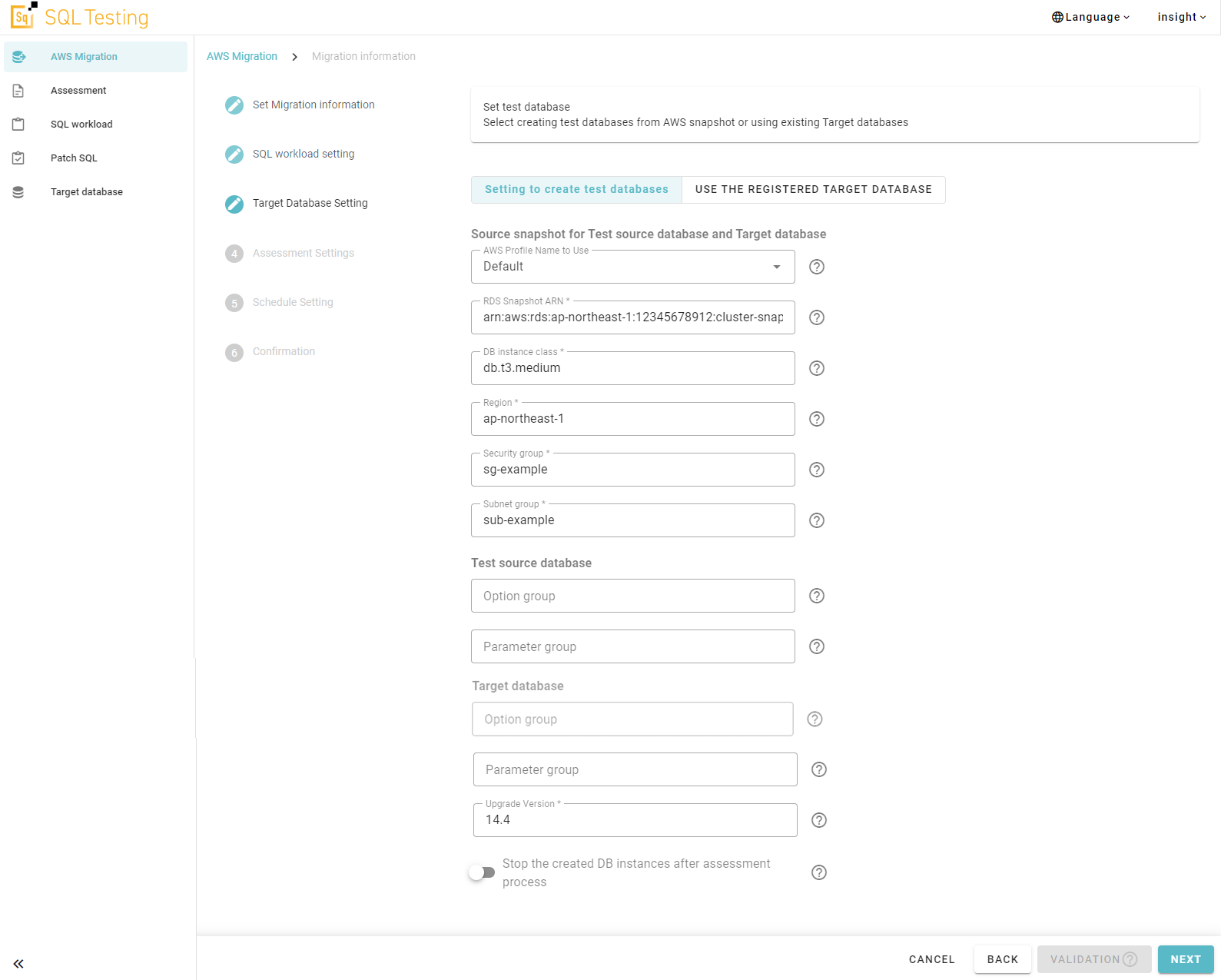Click Test source database Parameter group field
Screen dimensions: 1221x980
(633, 646)
